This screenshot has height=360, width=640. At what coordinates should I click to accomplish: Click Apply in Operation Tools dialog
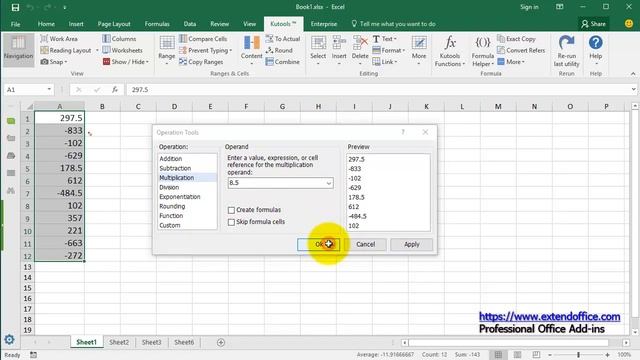click(411, 244)
